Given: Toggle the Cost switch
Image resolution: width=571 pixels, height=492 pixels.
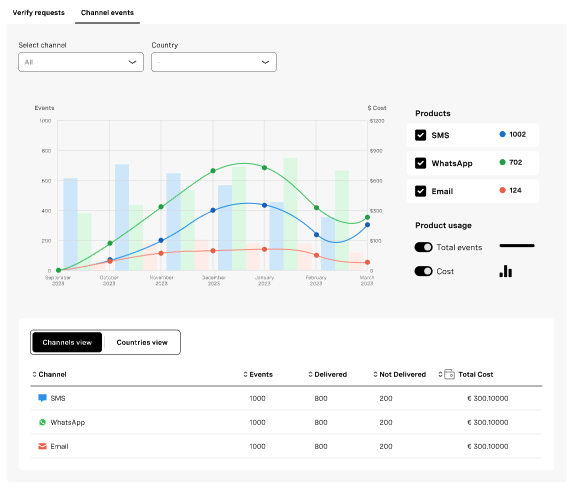Looking at the screenshot, I should pos(423,271).
